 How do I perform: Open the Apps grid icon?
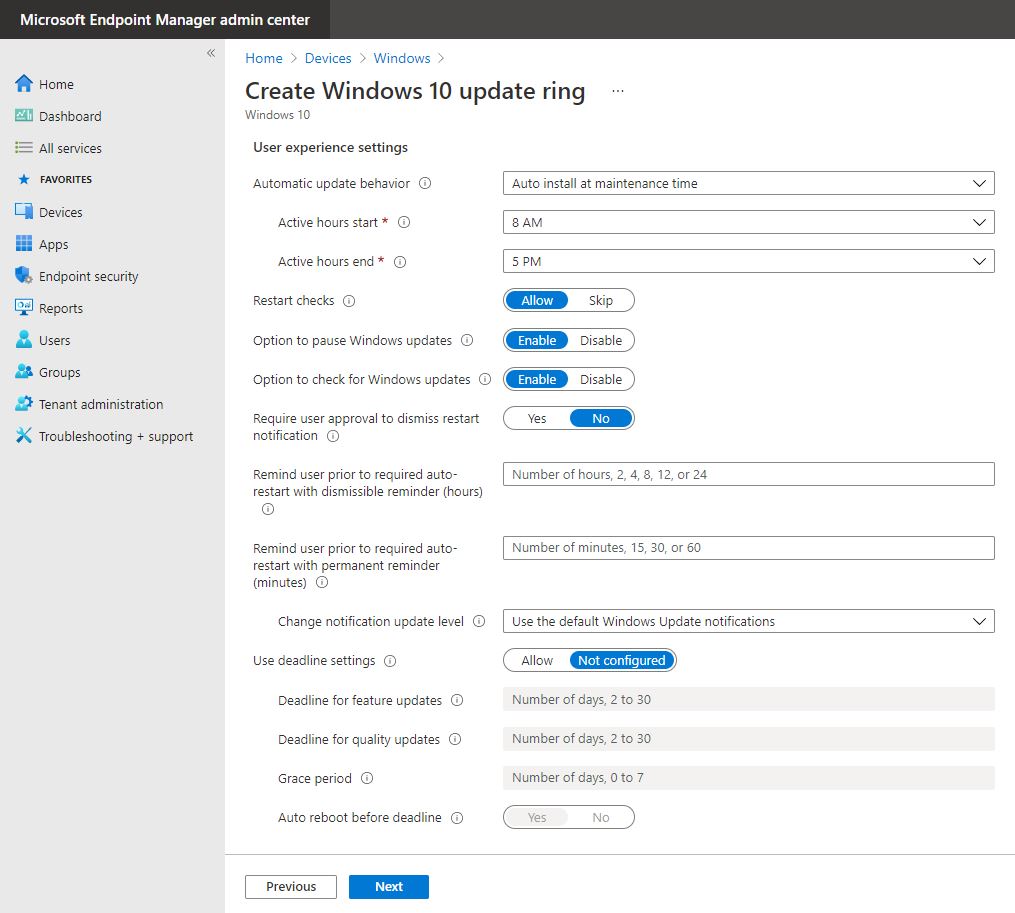[x=24, y=243]
